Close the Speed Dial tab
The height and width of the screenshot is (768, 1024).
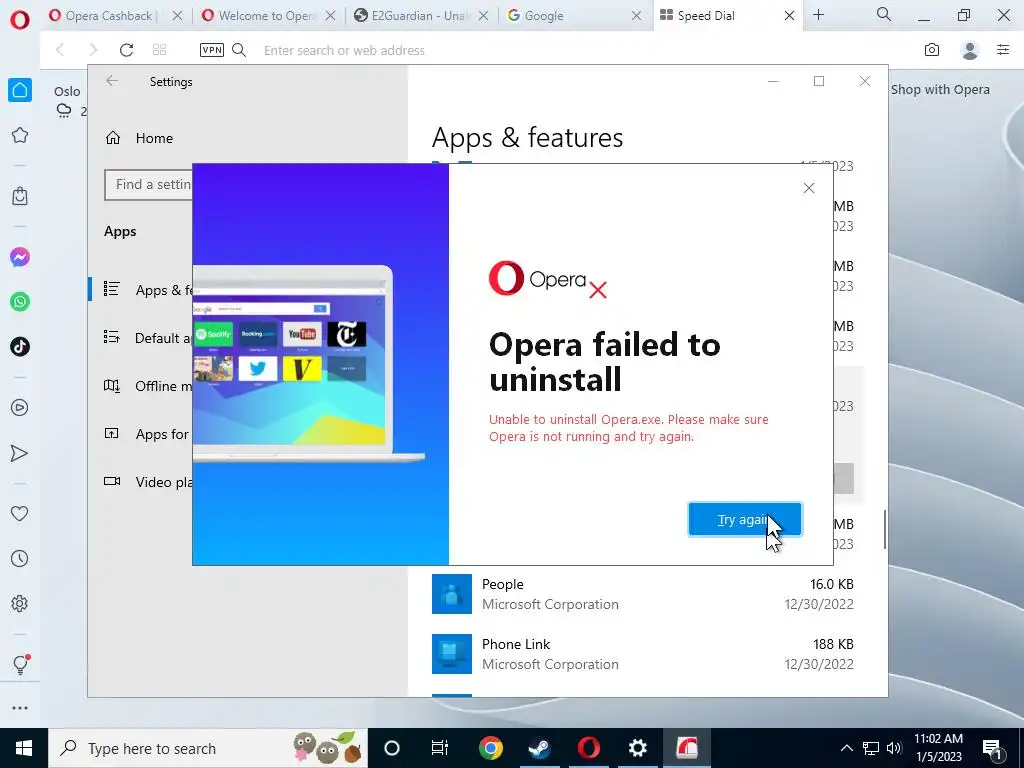click(x=789, y=16)
